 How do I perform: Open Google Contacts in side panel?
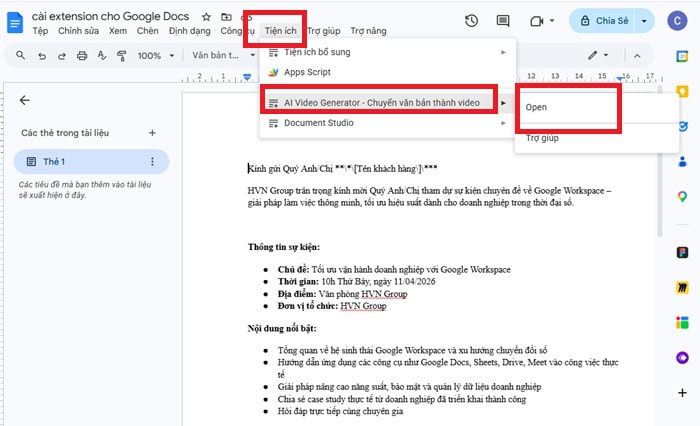[682, 161]
